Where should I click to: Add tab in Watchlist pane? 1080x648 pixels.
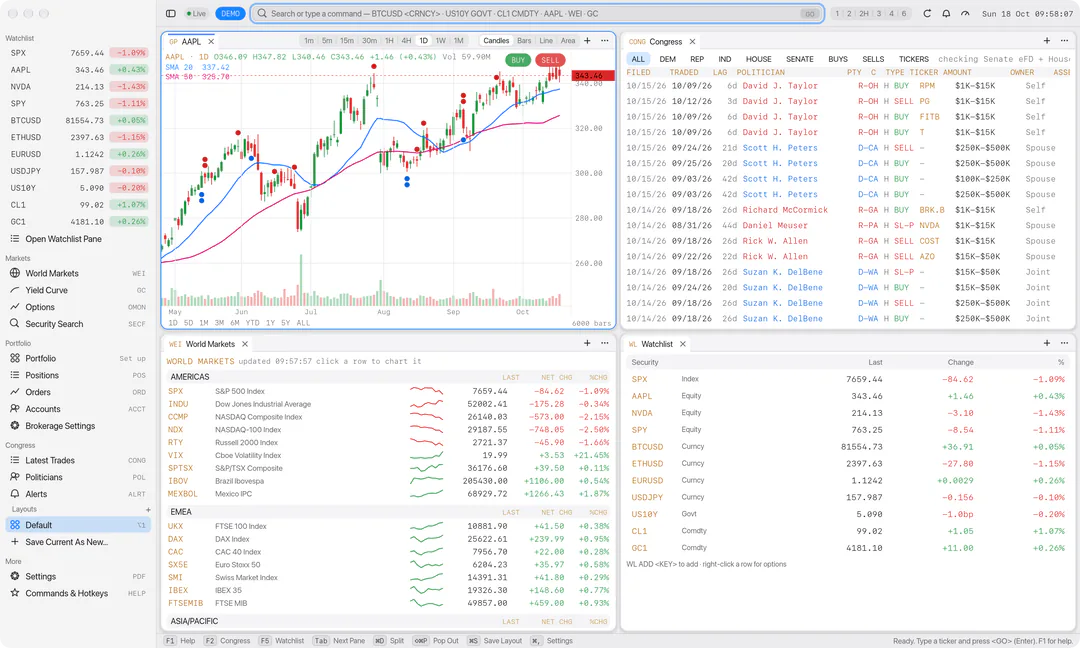point(1047,343)
